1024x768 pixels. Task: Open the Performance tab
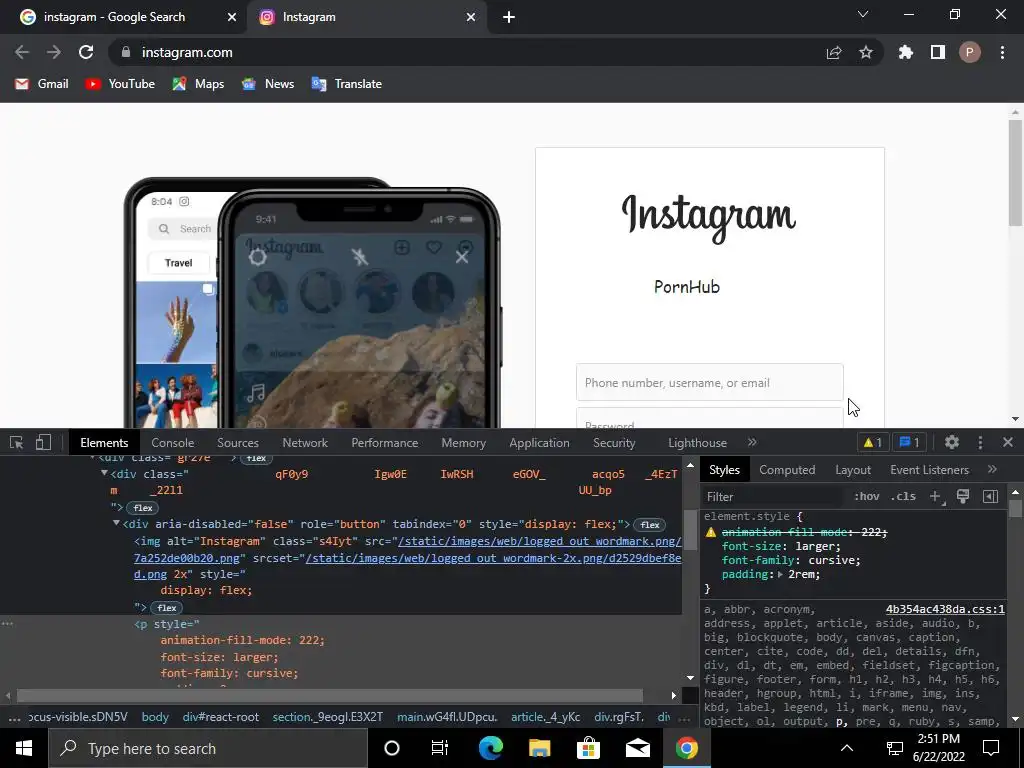click(385, 443)
